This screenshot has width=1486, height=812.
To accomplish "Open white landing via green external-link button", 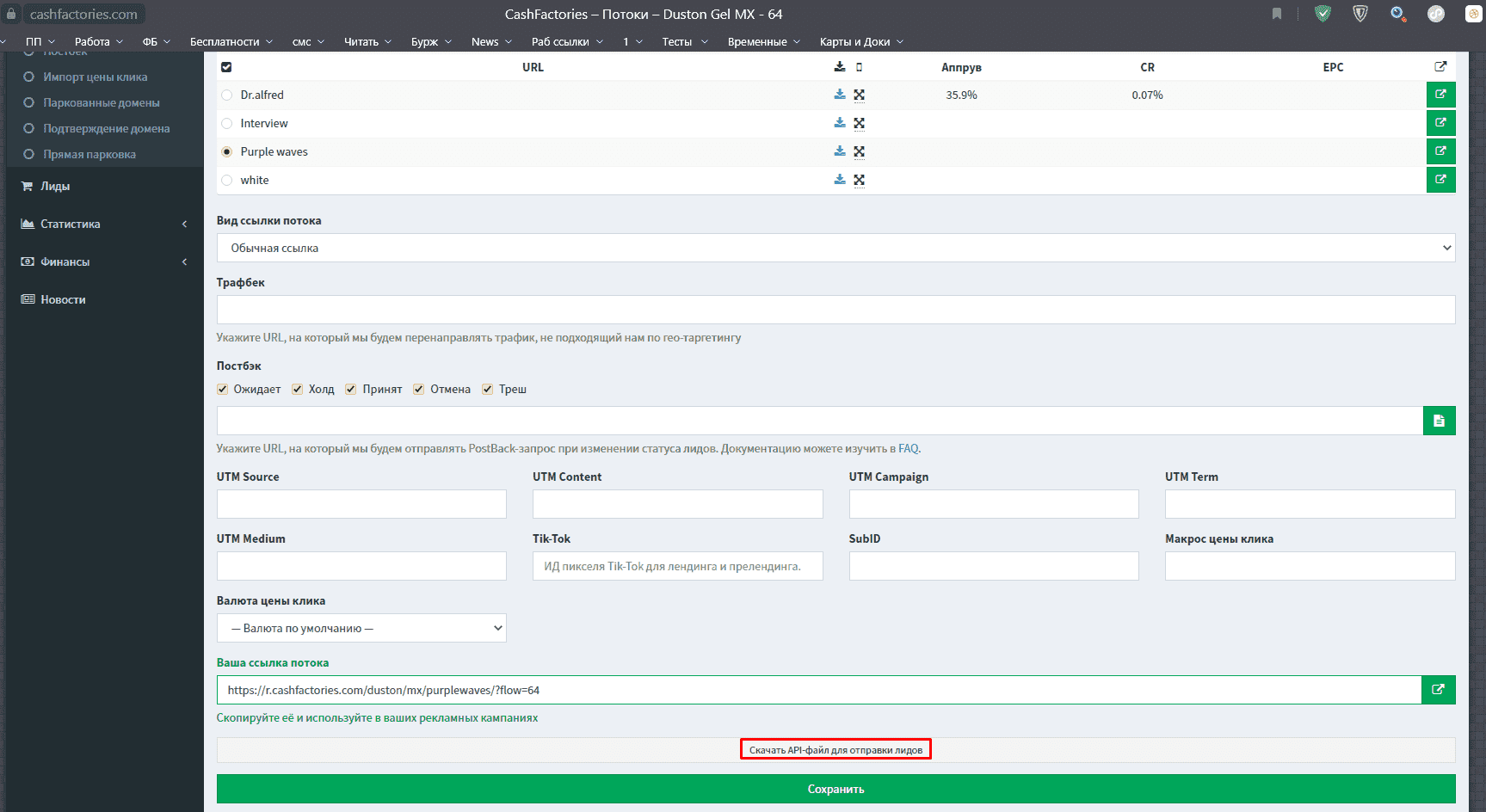I will point(1440,180).
